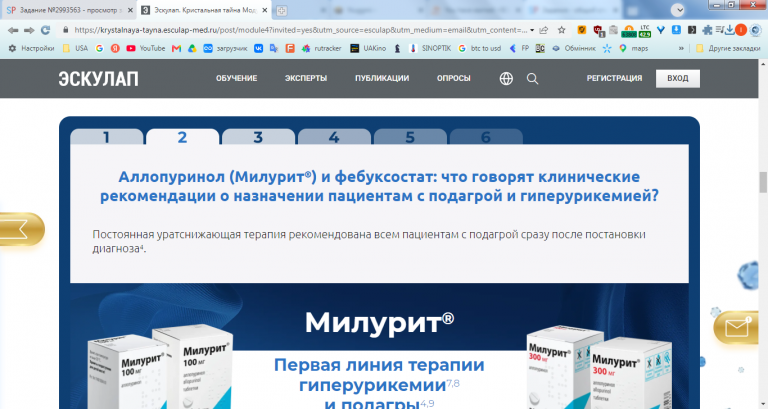
Task: Open the Gmail bookmark
Action: coord(176,48)
